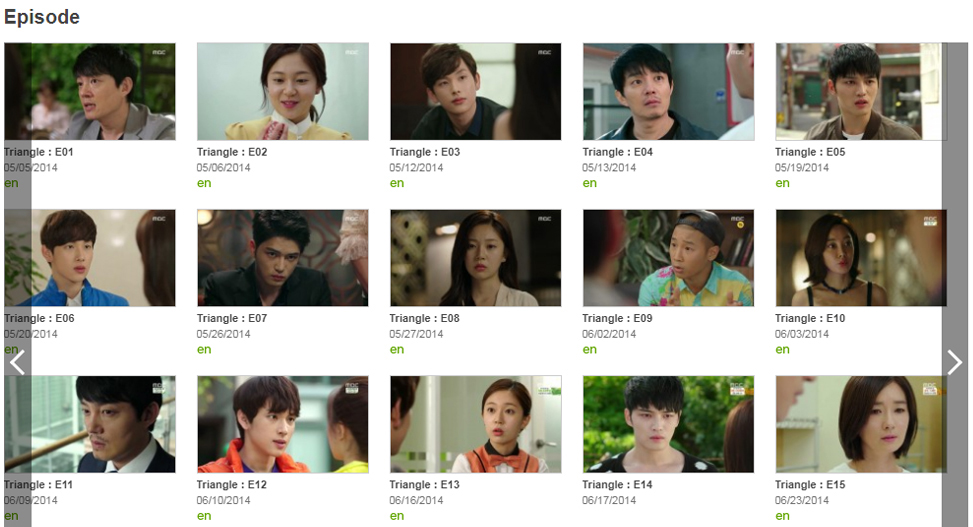Click the Triangle : E06 title link
The width and height of the screenshot is (973, 527).
click(39, 318)
